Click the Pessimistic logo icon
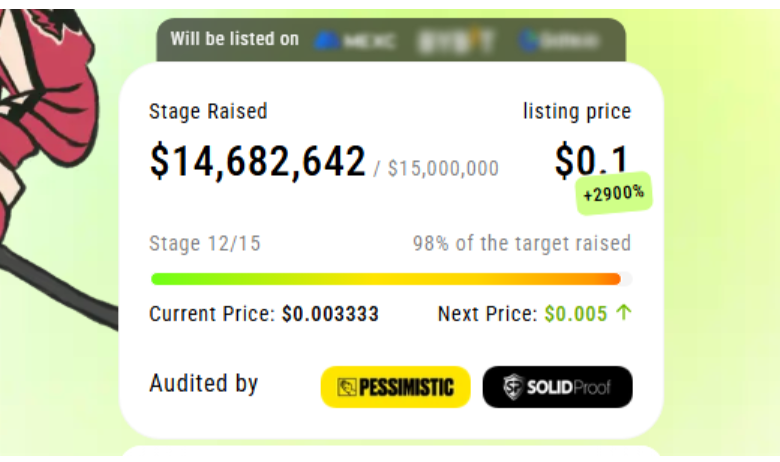This screenshot has width=780, height=462. [347, 387]
